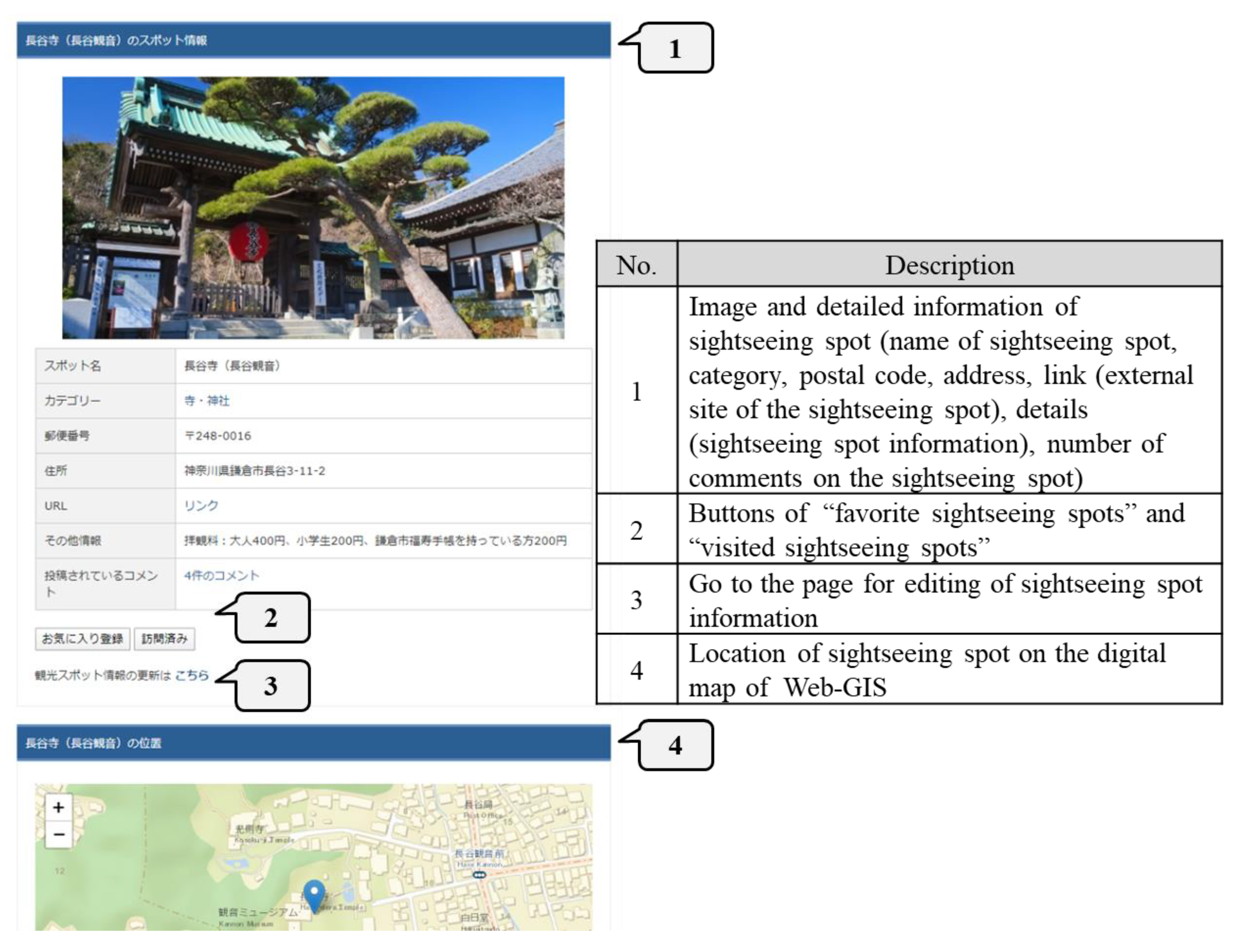Open the 寺・神社 category link
Screen dimensions: 1240x952
coord(207,401)
